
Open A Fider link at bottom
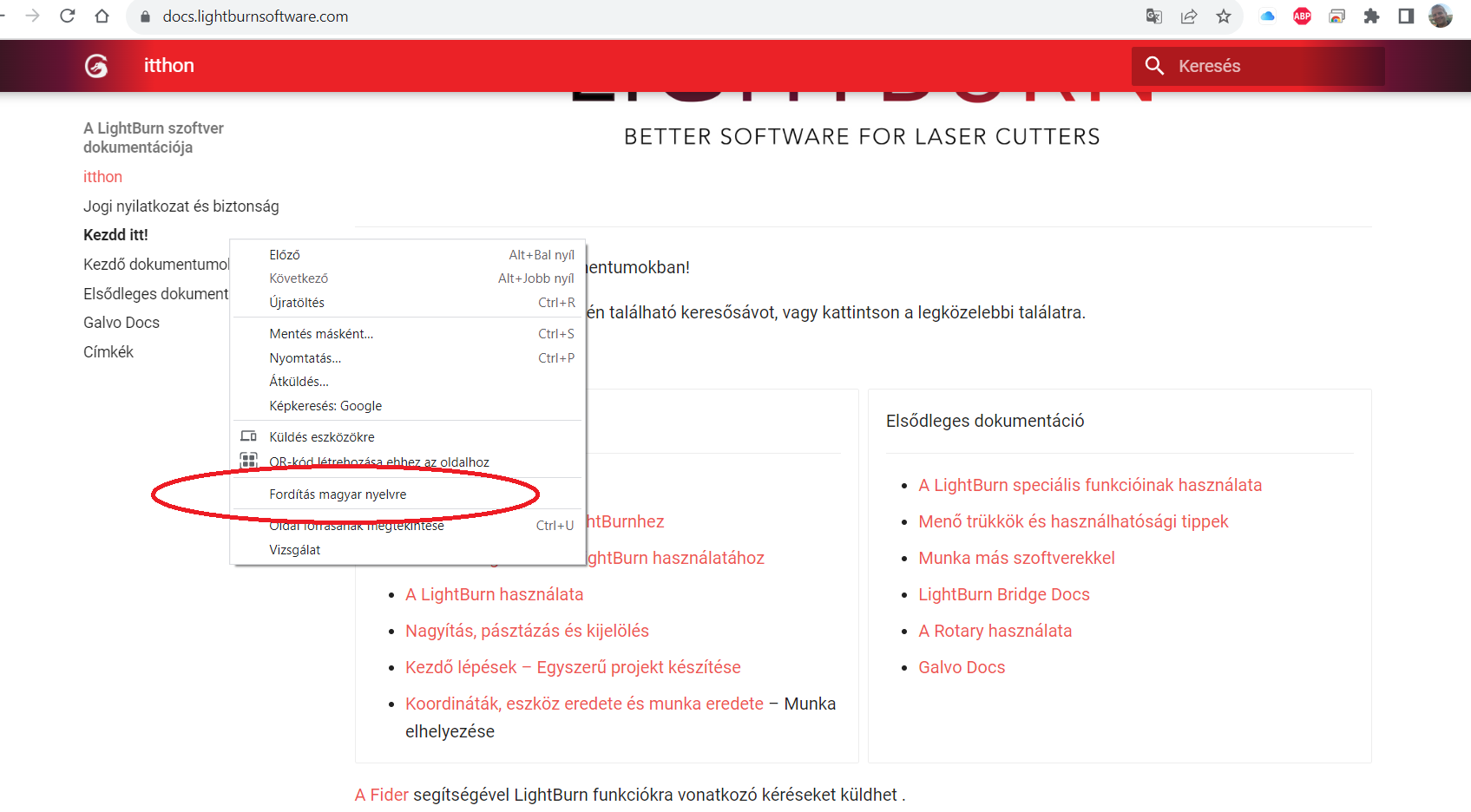point(381,795)
